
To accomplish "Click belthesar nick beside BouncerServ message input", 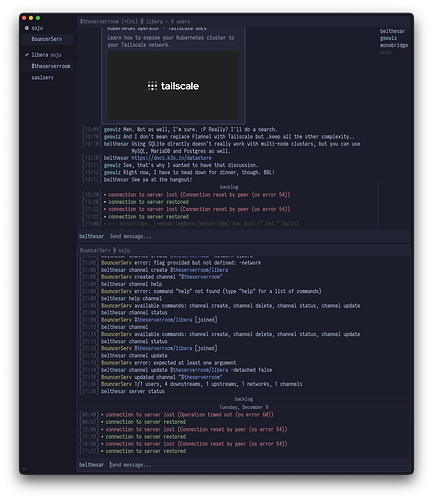I will coord(91,465).
